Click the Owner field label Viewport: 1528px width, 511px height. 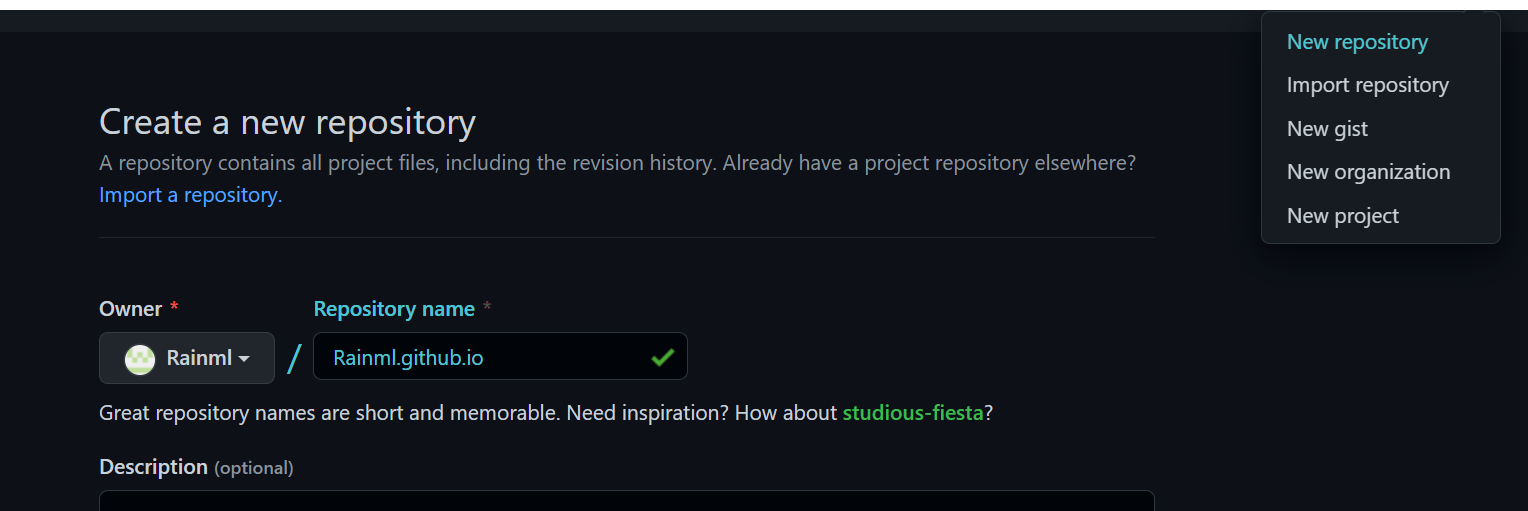(130, 309)
